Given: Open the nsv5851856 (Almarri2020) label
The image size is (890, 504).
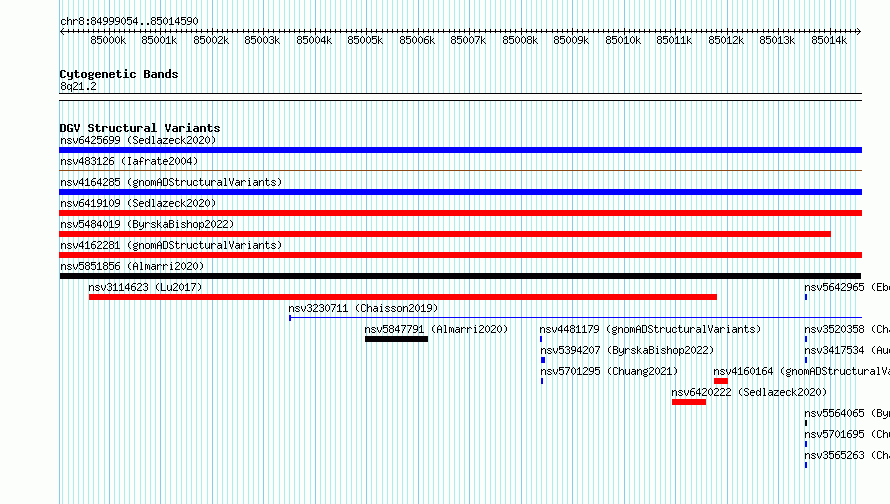Looking at the screenshot, I should point(132,266).
